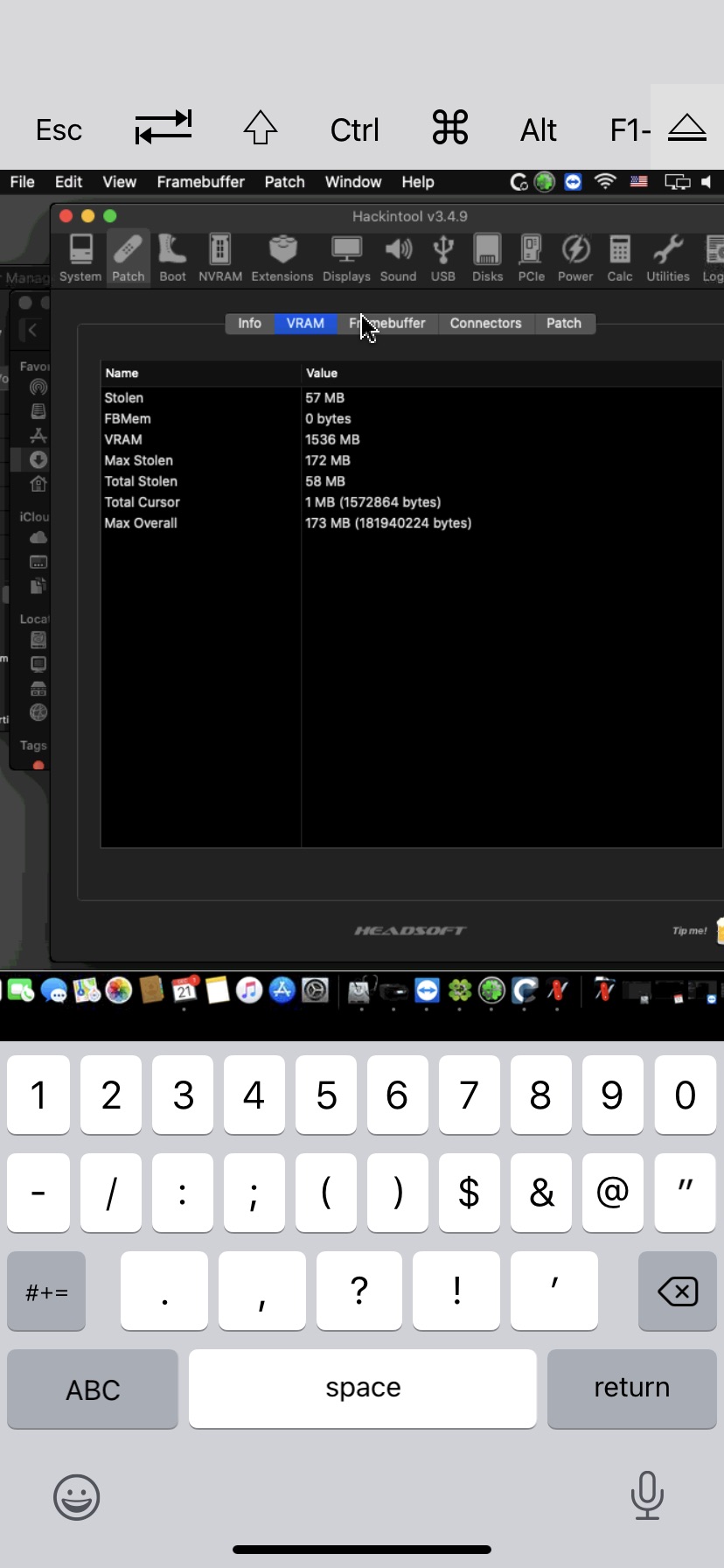Viewport: 724px width, 1568px height.
Task: Click the US flag input source icon
Action: pos(639,182)
